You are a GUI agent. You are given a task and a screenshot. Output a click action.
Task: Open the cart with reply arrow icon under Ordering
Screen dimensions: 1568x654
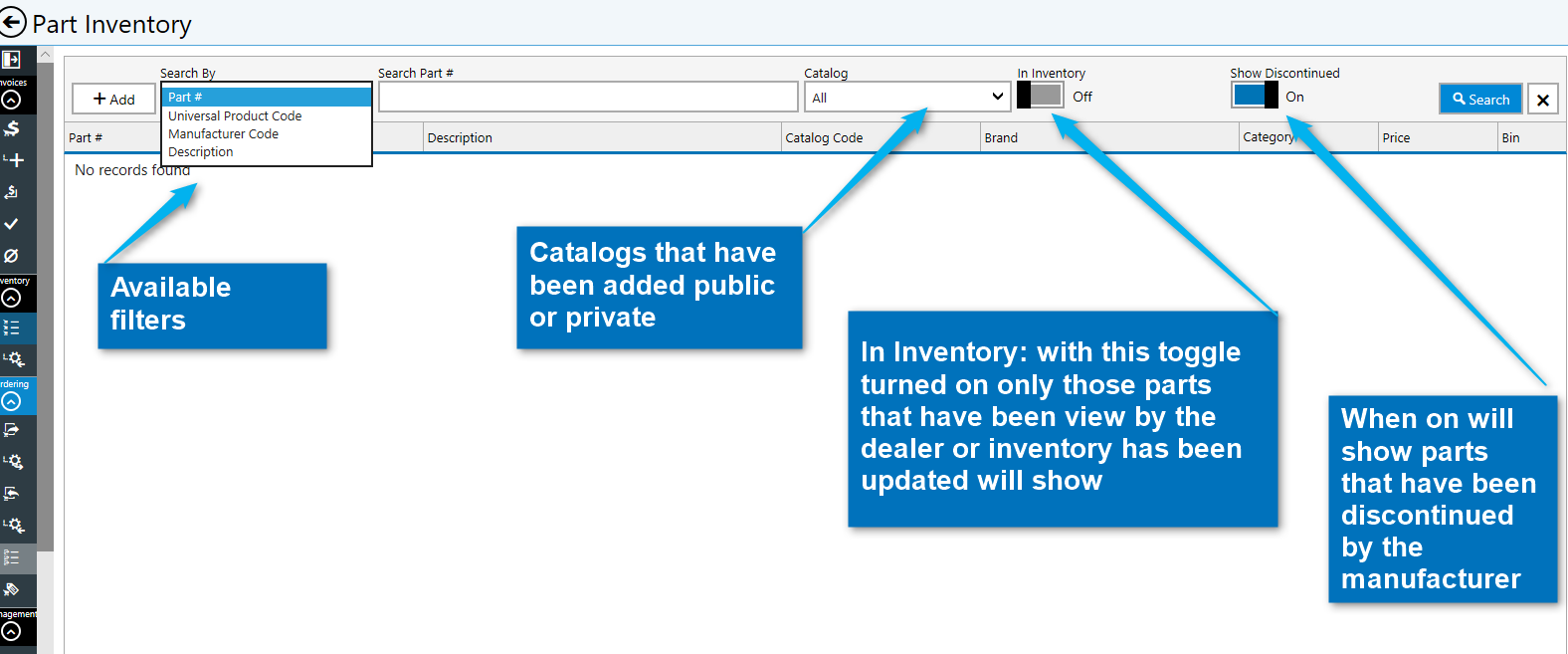pyautogui.click(x=12, y=494)
